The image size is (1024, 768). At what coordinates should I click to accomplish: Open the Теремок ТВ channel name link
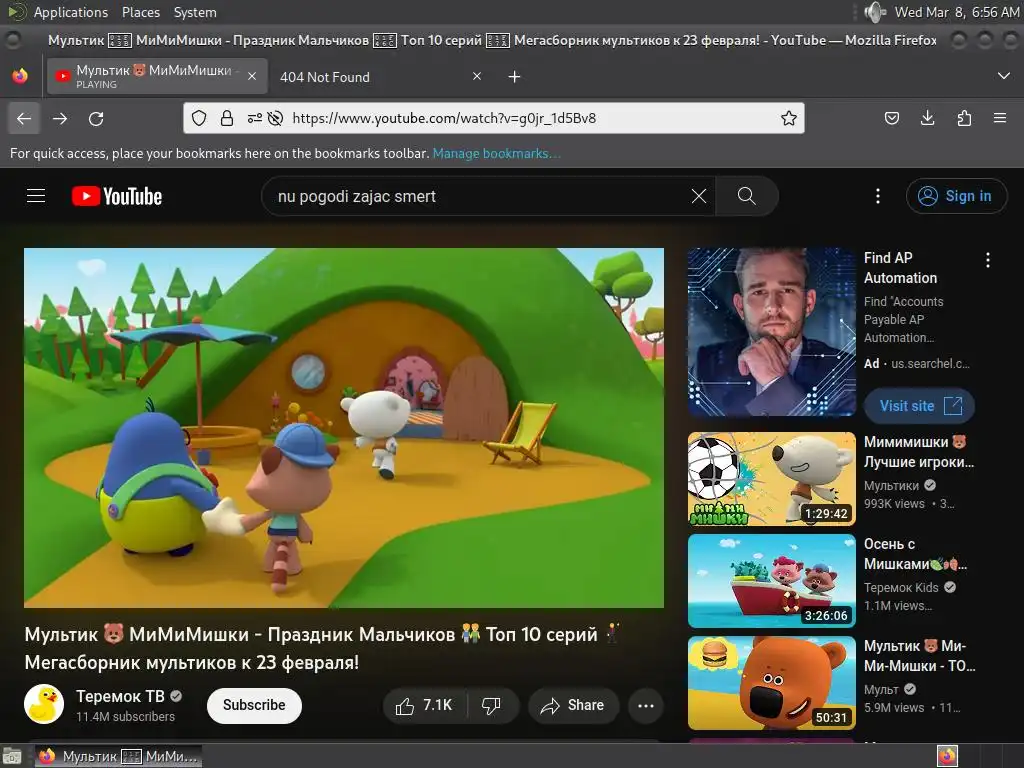(x=120, y=696)
